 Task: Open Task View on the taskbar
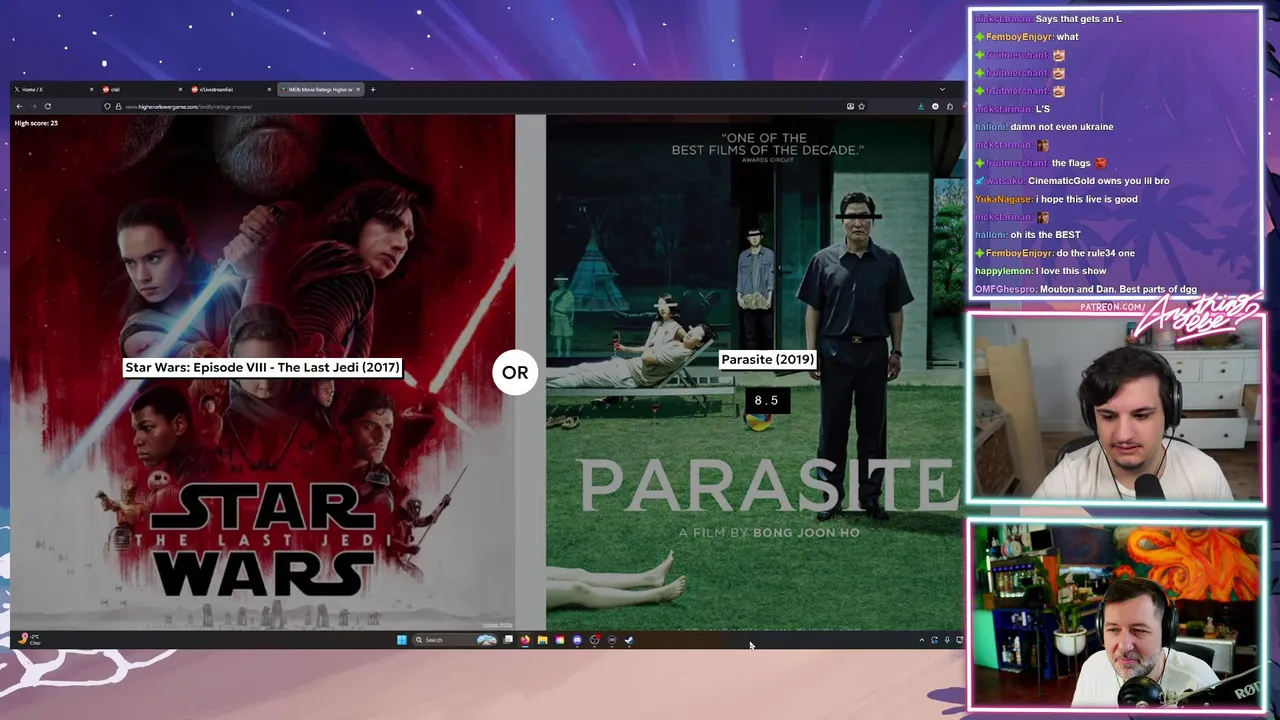(x=508, y=640)
